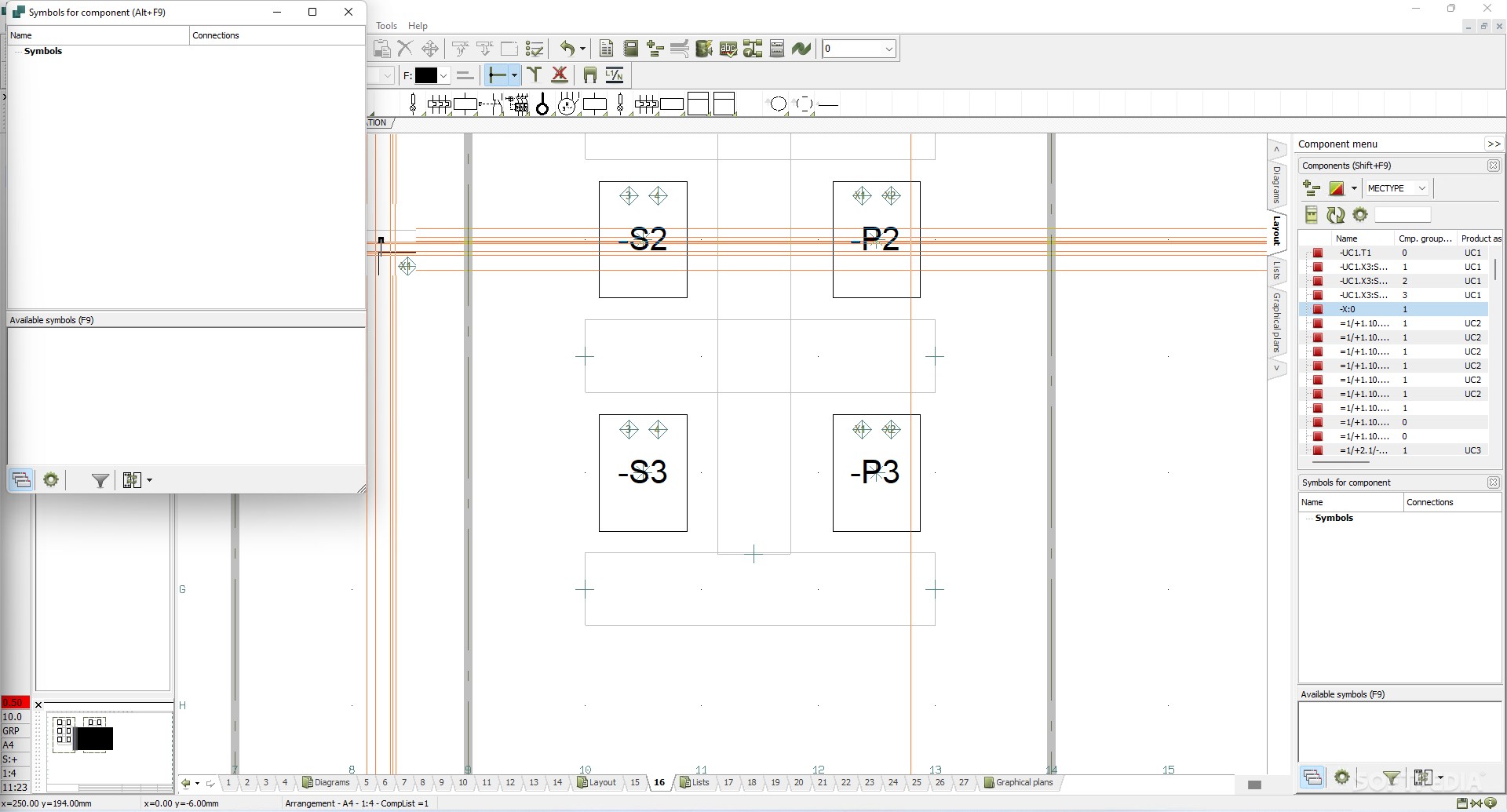Click the L1/N signal naming icon
This screenshot has height=812, width=1507.
(x=615, y=75)
